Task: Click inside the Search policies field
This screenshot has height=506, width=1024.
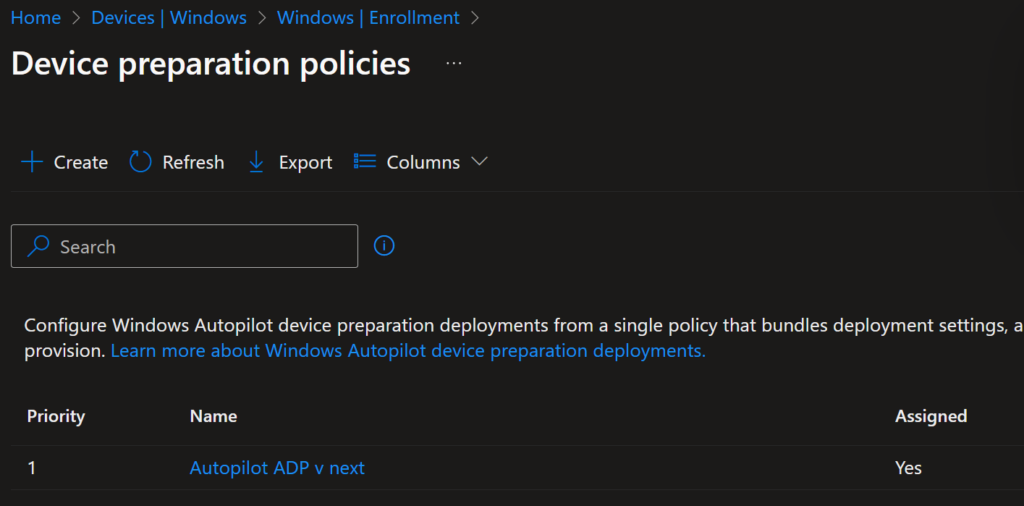Action: (184, 246)
